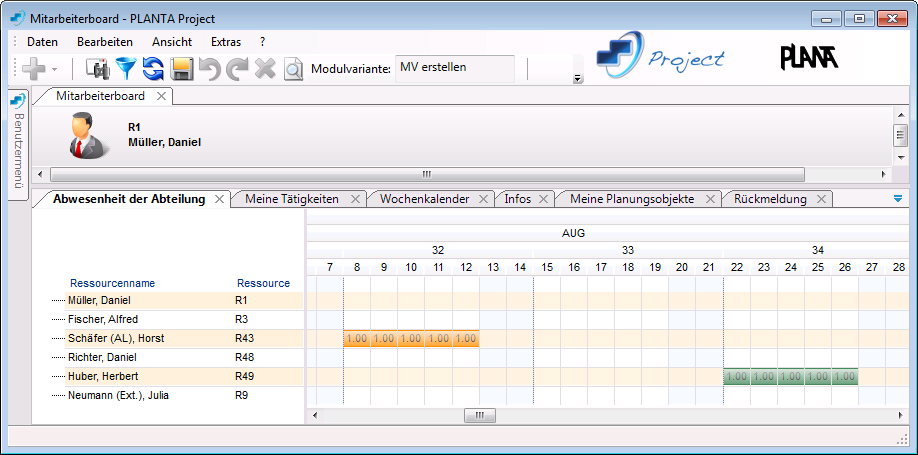Click the add new record plus icon
The height and width of the screenshot is (455, 918).
click(33, 69)
